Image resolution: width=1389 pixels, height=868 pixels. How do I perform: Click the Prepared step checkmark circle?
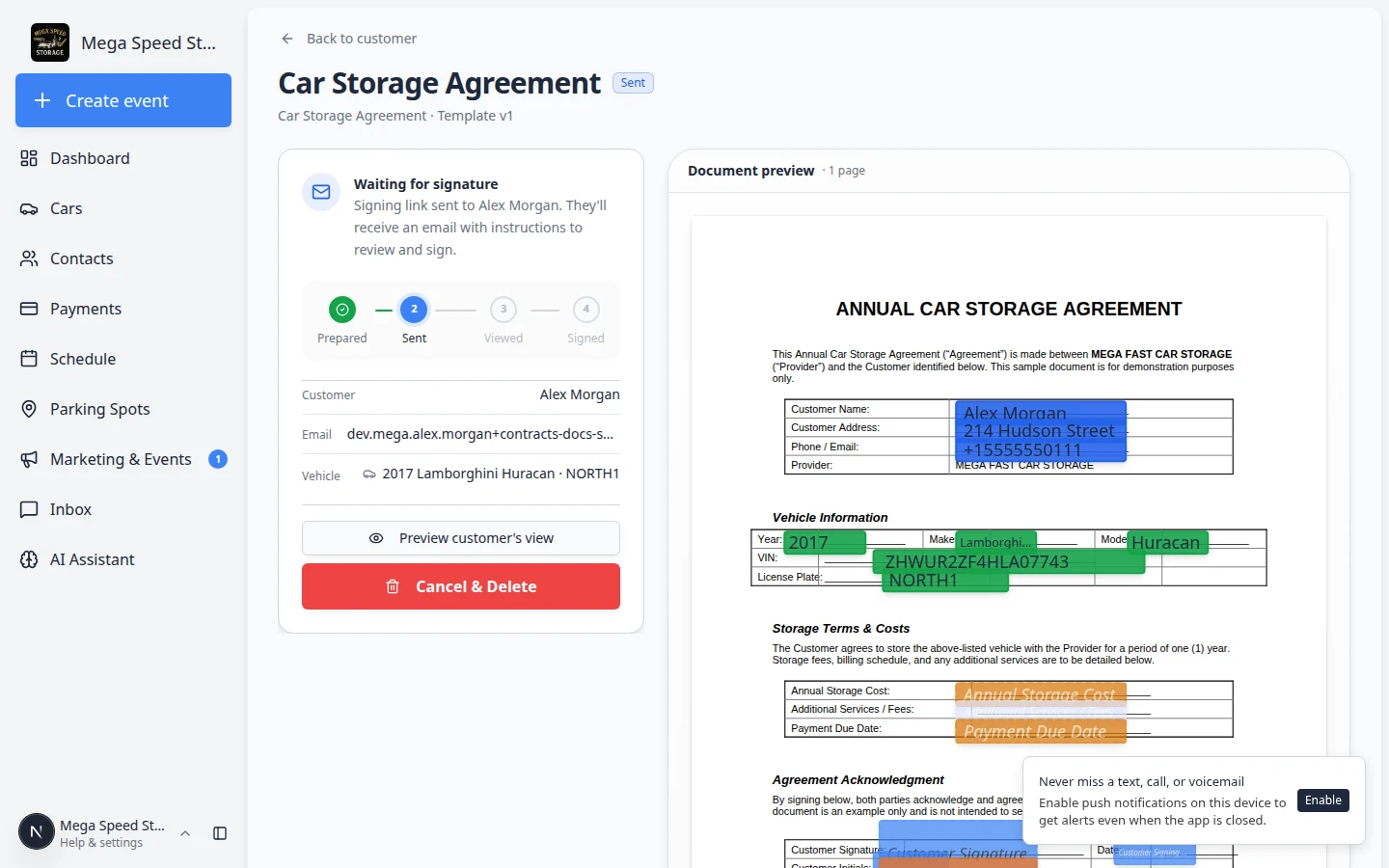click(x=342, y=310)
